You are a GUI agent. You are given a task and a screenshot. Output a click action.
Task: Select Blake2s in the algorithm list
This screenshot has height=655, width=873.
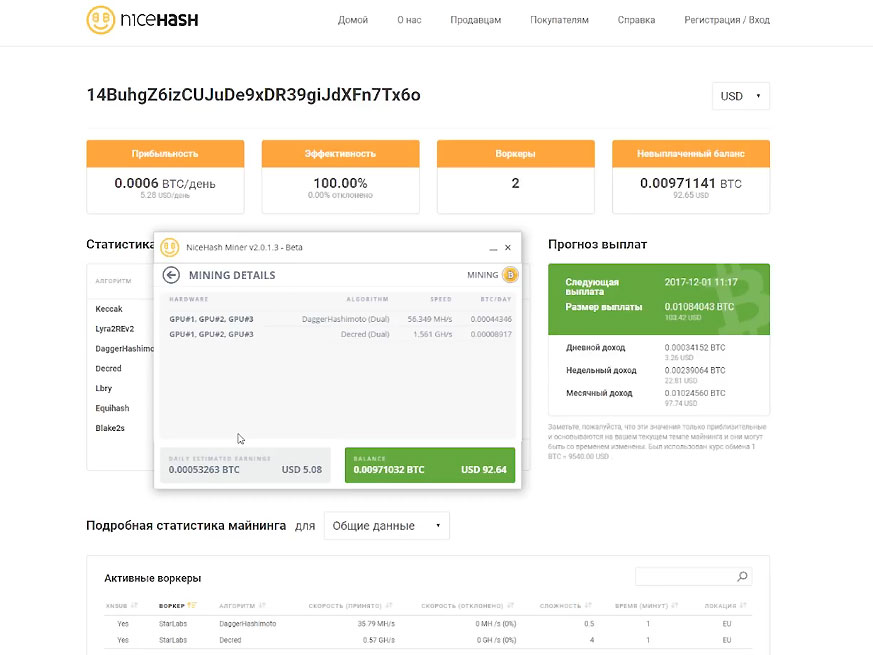coord(110,428)
